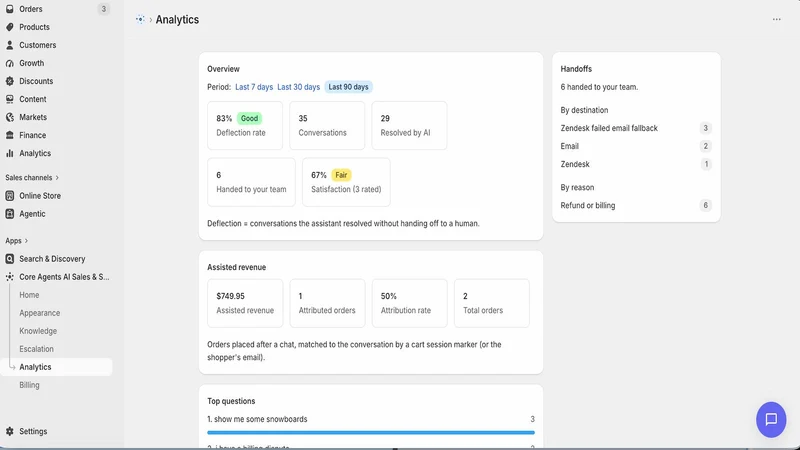
Task: Click the Total orders card
Action: pos(492,303)
